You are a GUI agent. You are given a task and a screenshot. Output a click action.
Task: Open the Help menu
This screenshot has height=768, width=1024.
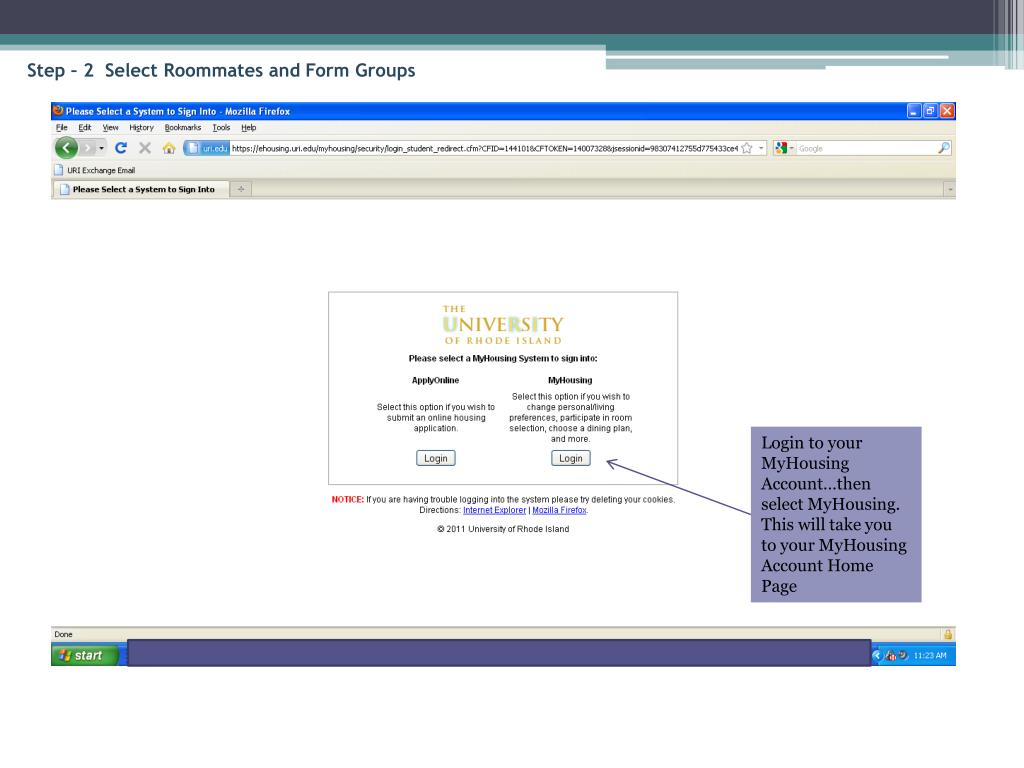(249, 128)
